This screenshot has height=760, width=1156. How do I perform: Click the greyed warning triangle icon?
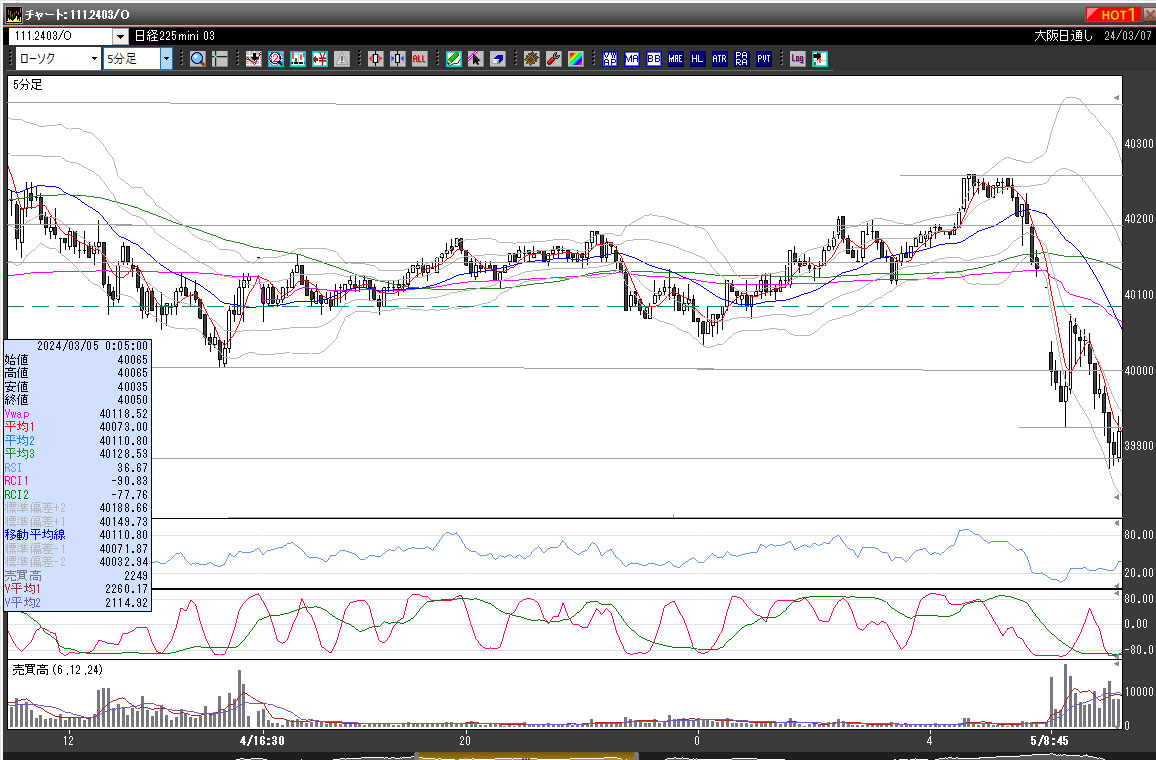coord(341,59)
